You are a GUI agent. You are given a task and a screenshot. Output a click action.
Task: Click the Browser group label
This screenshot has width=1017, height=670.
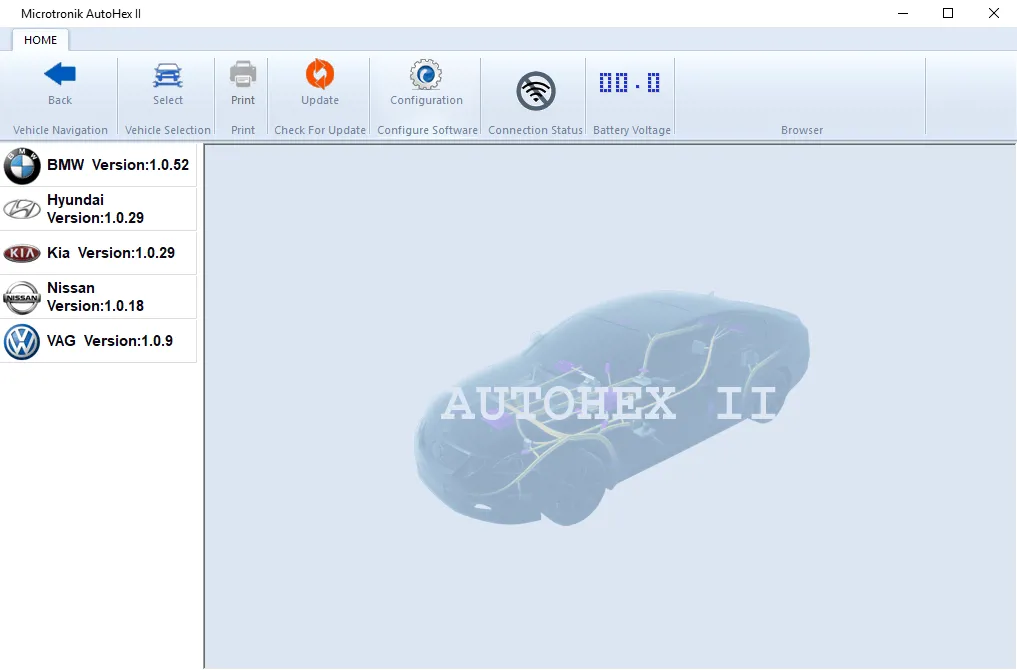tap(802, 130)
